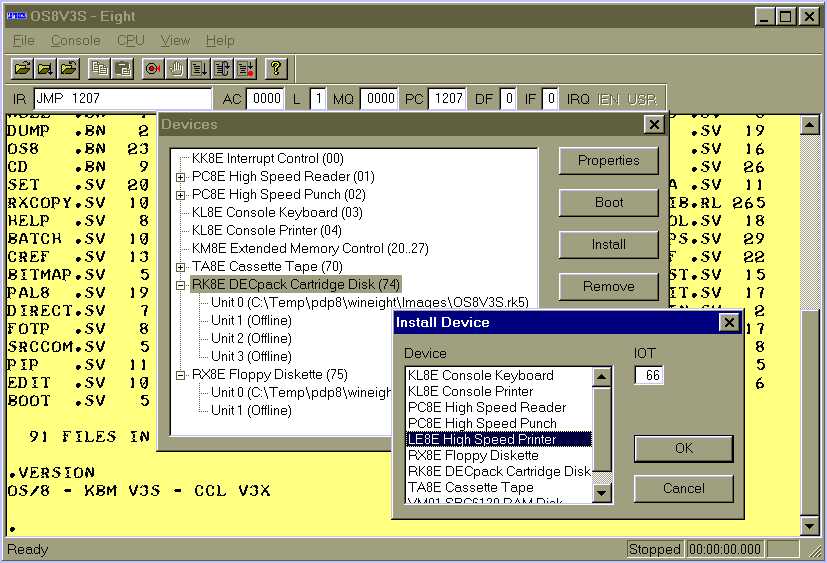Click the L link register field

tap(317, 99)
